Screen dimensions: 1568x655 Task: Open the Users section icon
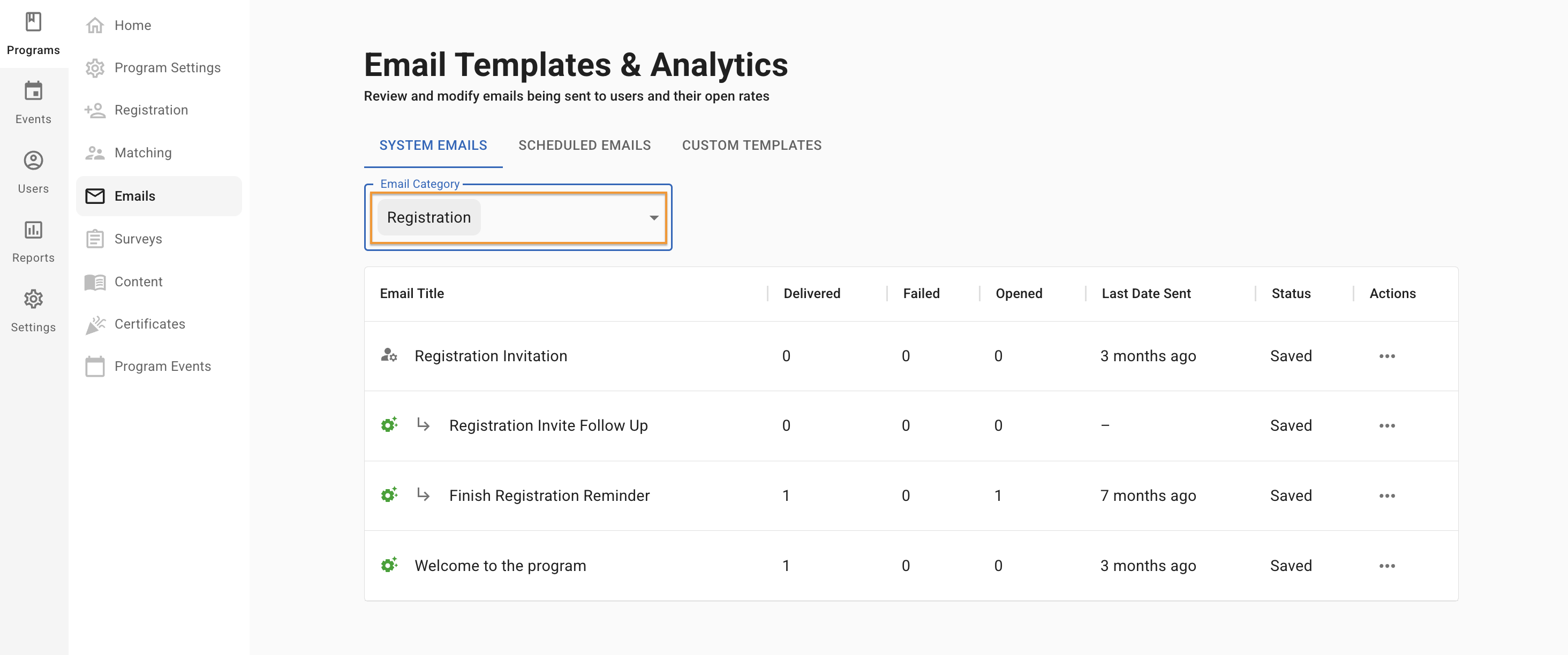click(33, 161)
